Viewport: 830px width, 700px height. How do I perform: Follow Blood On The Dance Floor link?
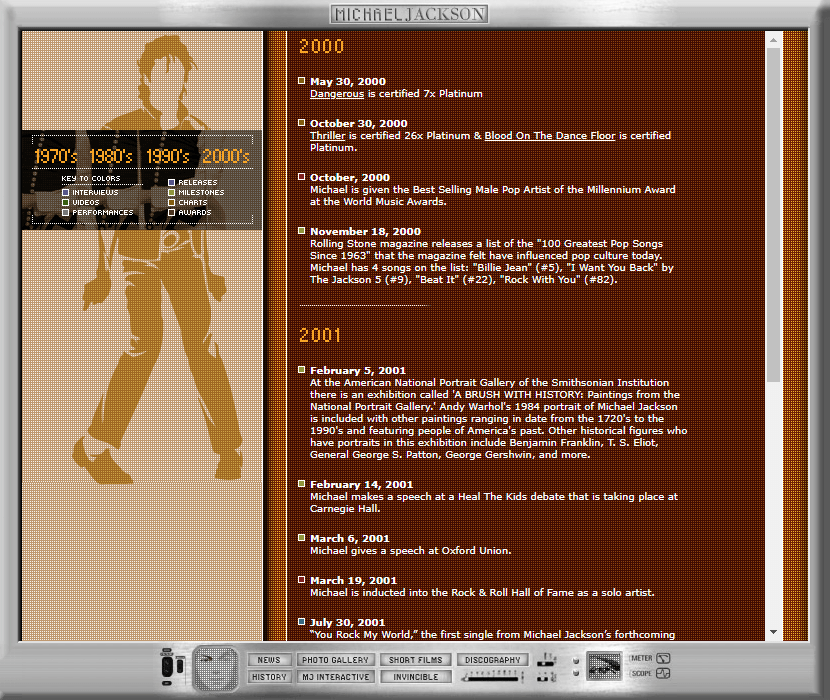[550, 136]
